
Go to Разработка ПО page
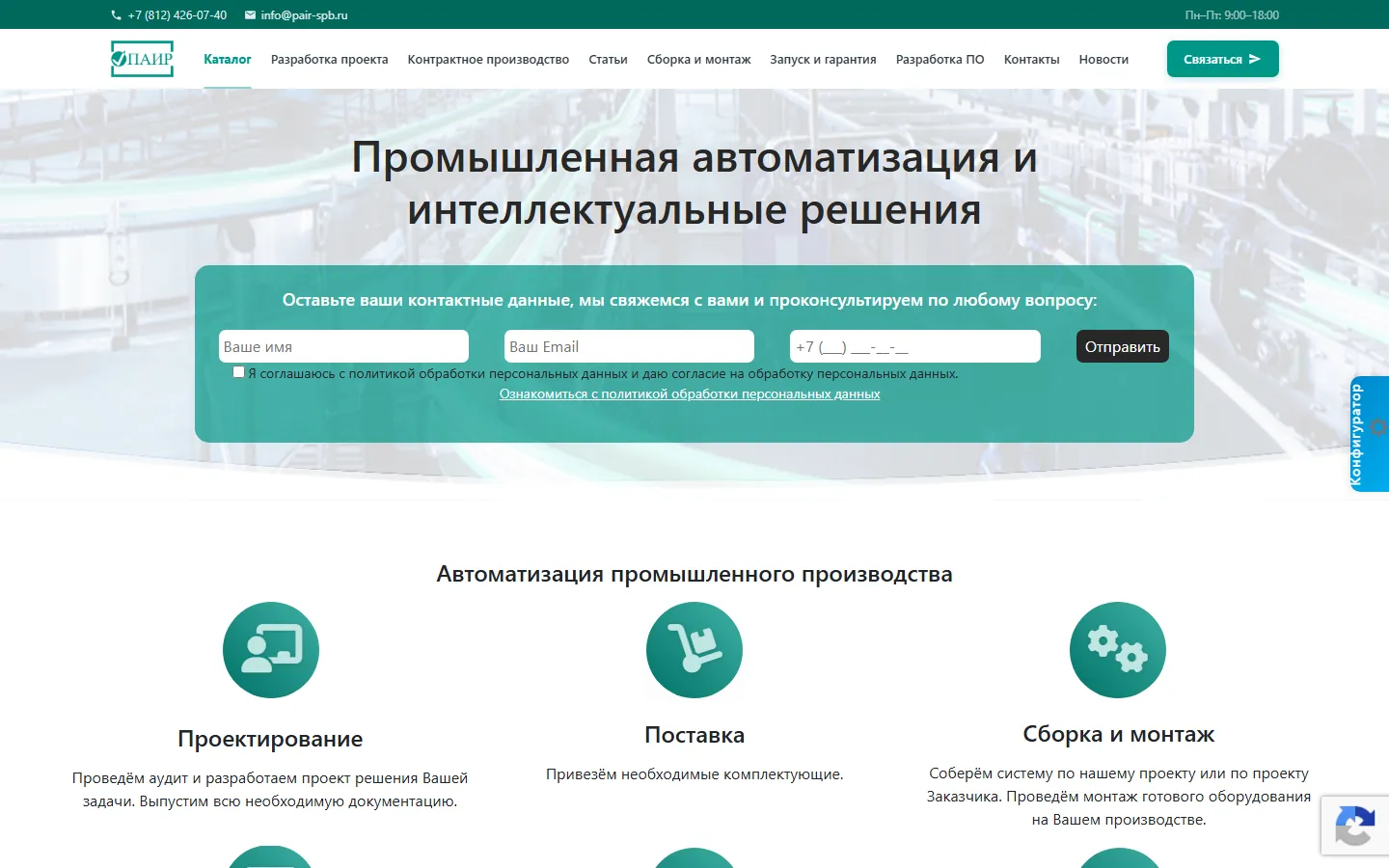pyautogui.click(x=940, y=59)
